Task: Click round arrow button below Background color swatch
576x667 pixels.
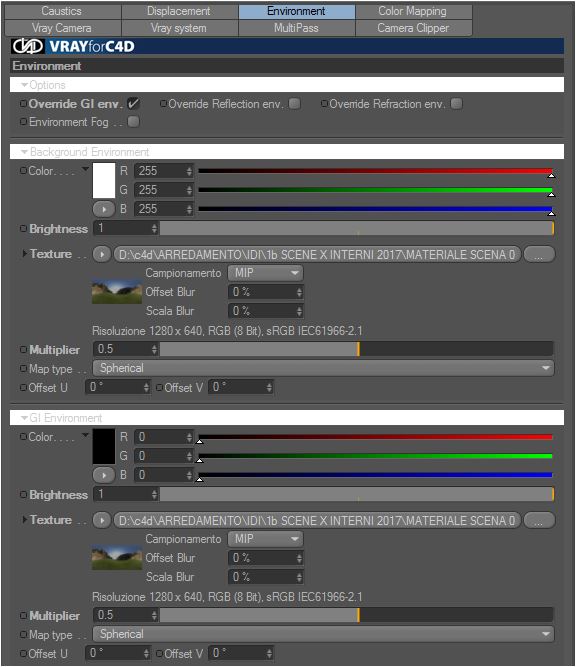Action: pos(104,209)
